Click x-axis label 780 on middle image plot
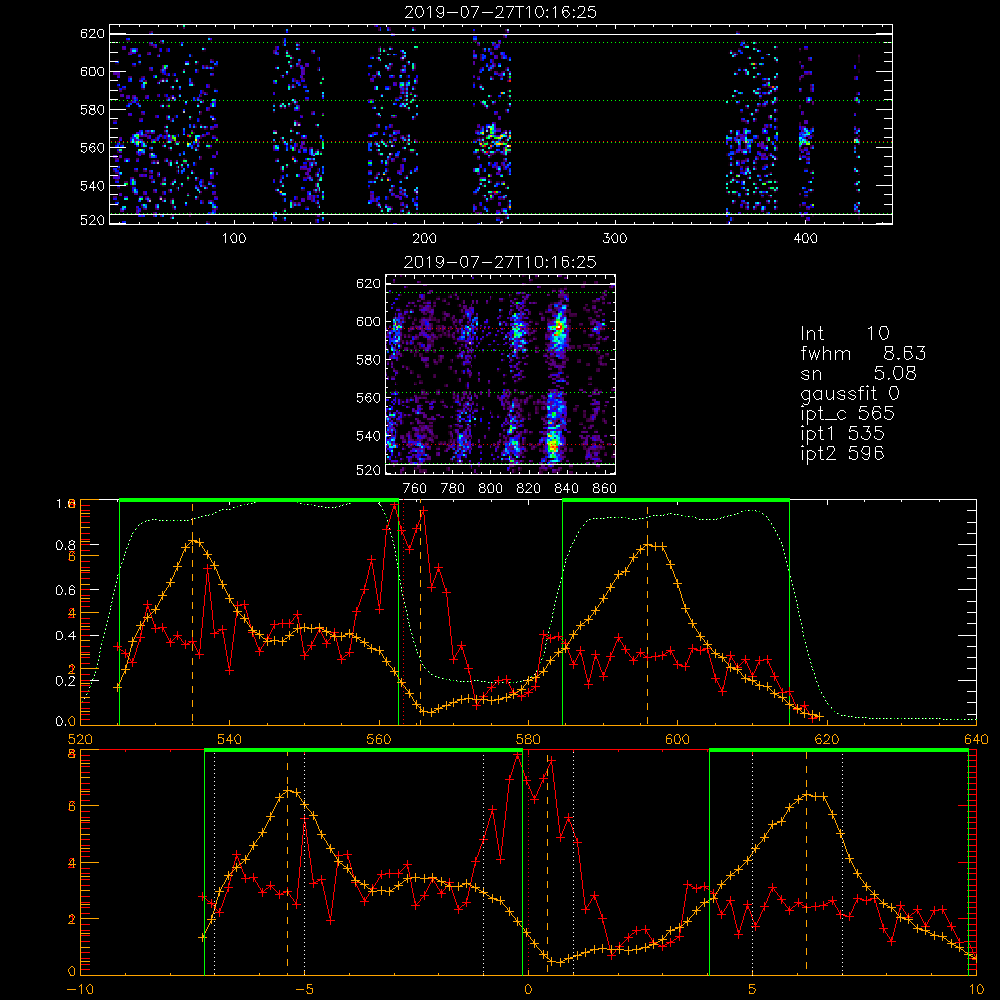 coord(453,489)
